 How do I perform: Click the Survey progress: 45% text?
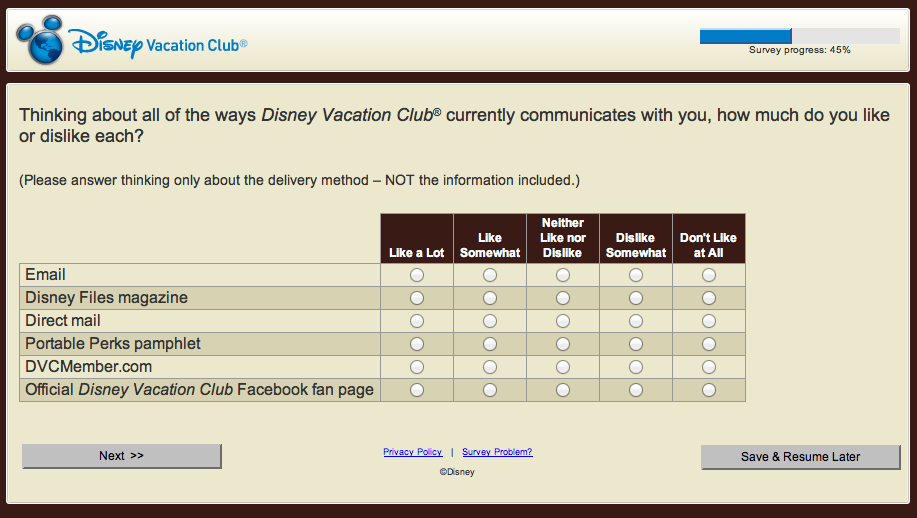(x=799, y=50)
